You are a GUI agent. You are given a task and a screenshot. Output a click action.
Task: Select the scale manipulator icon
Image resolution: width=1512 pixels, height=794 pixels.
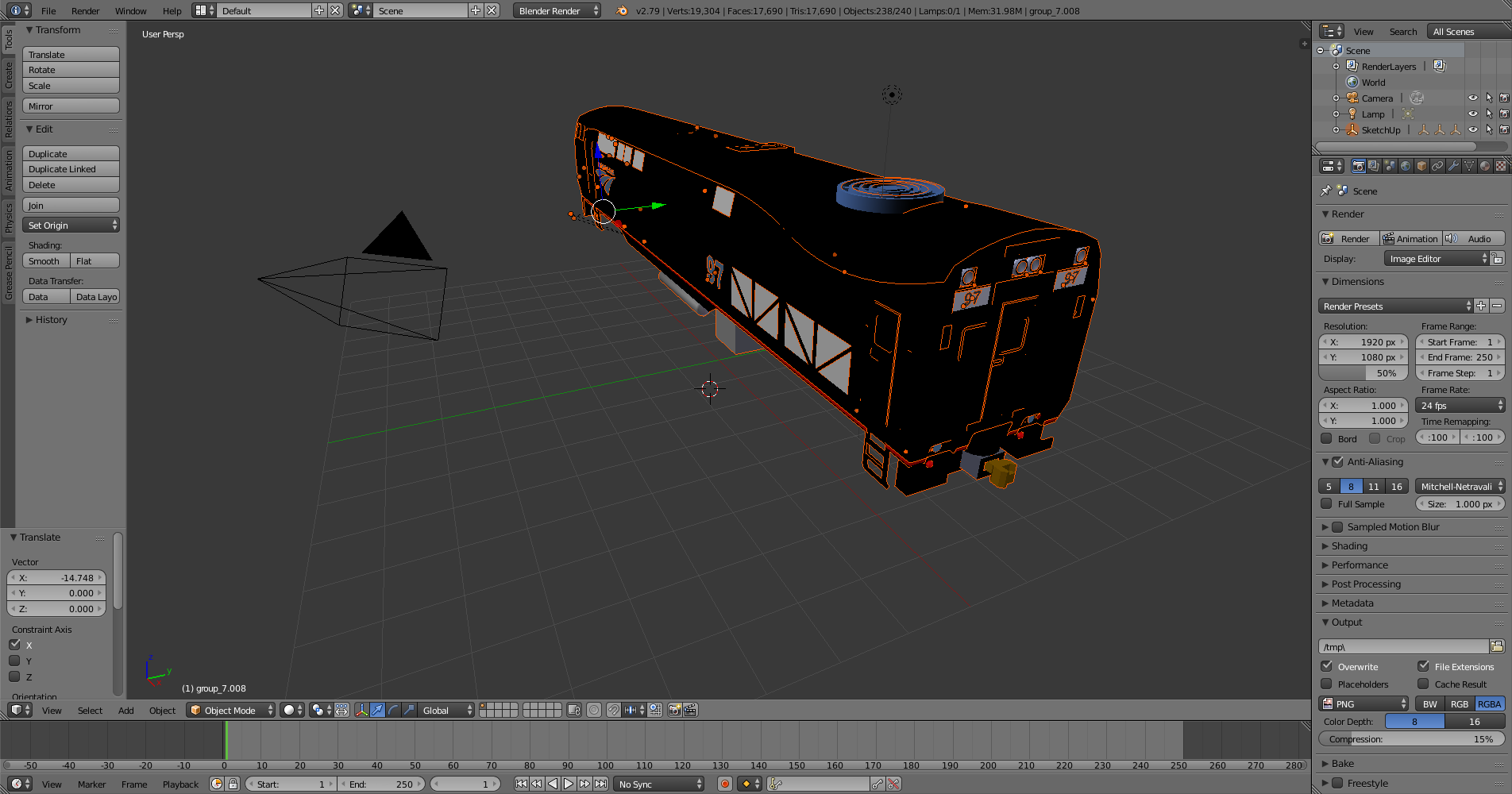click(409, 710)
